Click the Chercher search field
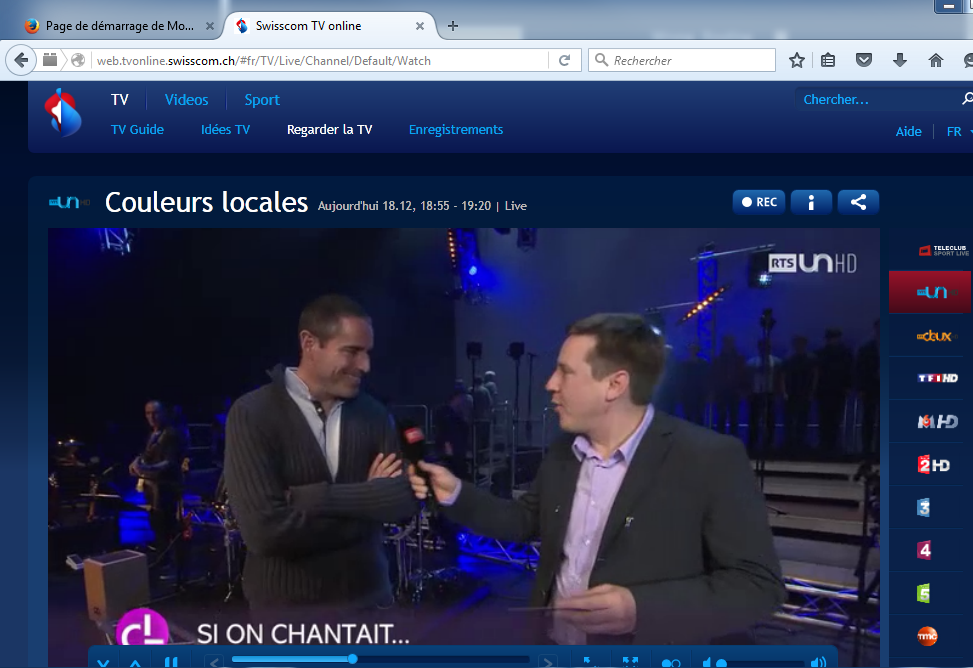Viewport: 973px width, 668px height. (875, 99)
